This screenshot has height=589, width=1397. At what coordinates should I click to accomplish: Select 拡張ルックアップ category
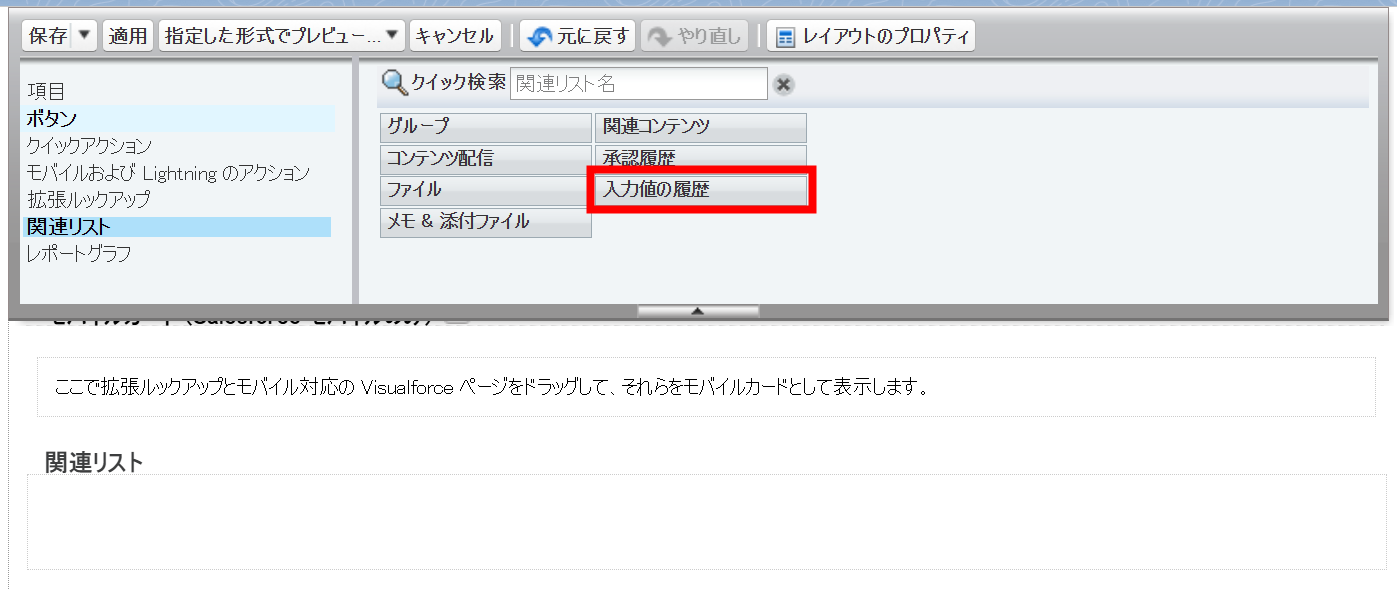[88, 200]
